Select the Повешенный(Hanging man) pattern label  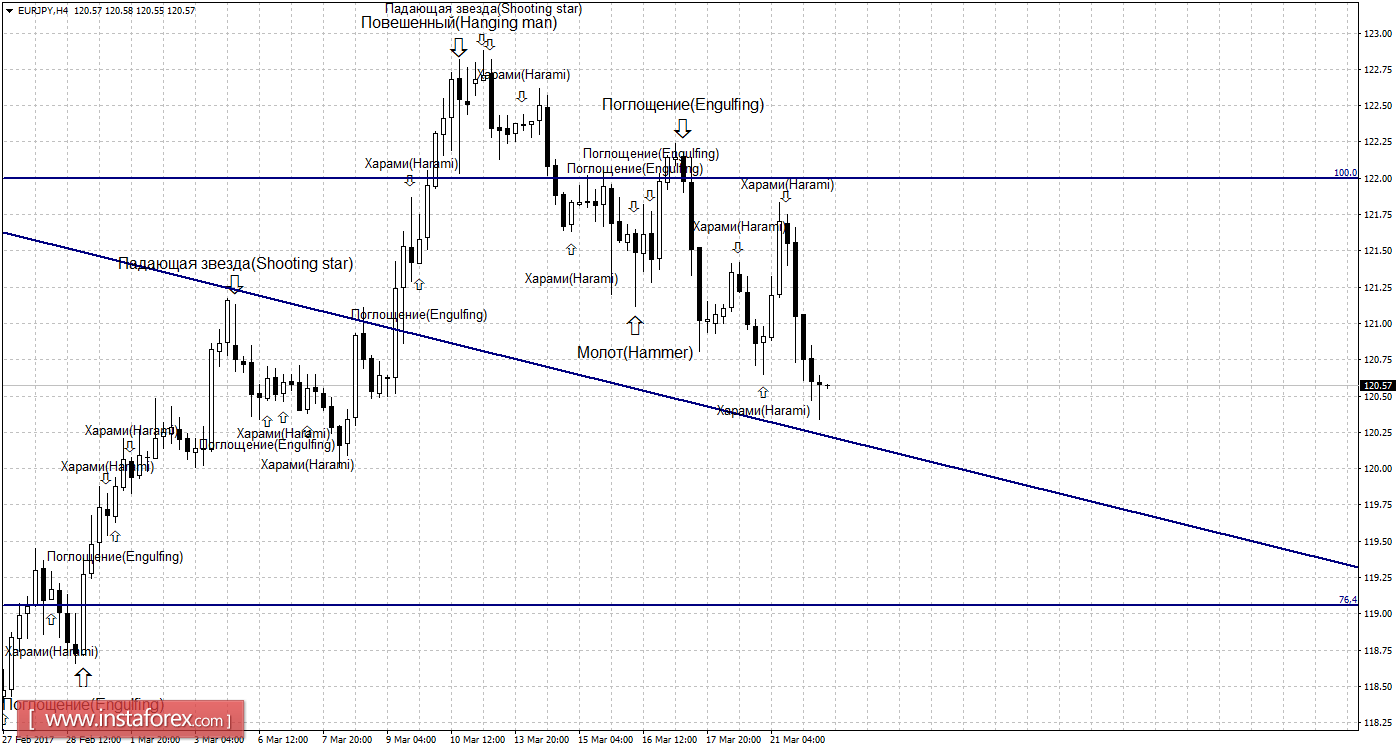click(x=459, y=23)
